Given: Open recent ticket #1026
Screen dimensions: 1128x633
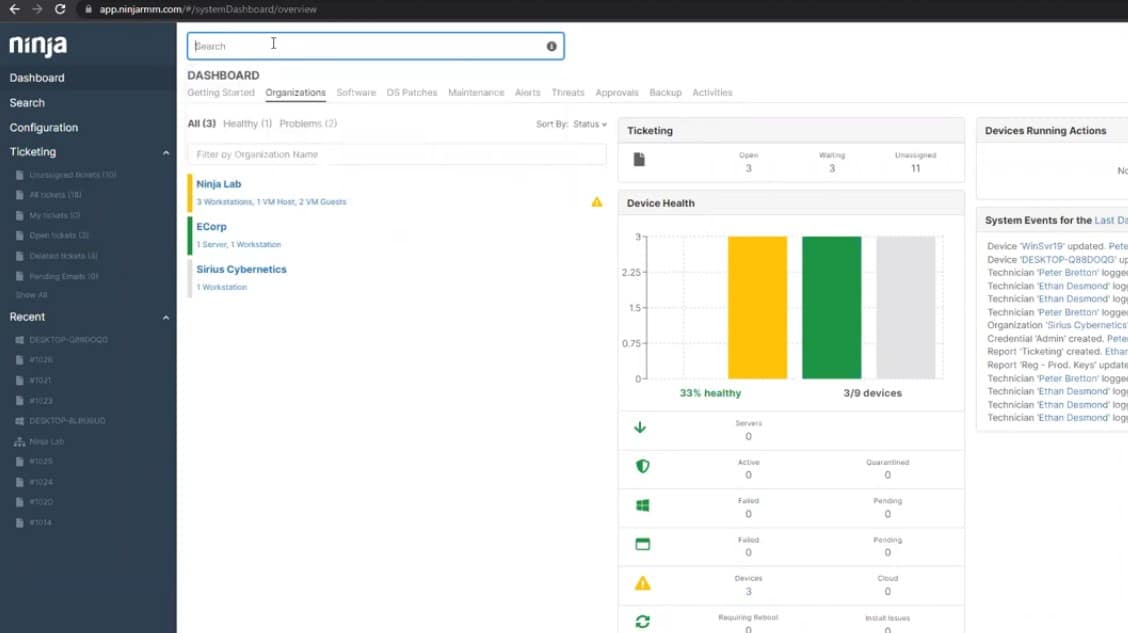Looking at the screenshot, I should [41, 360].
